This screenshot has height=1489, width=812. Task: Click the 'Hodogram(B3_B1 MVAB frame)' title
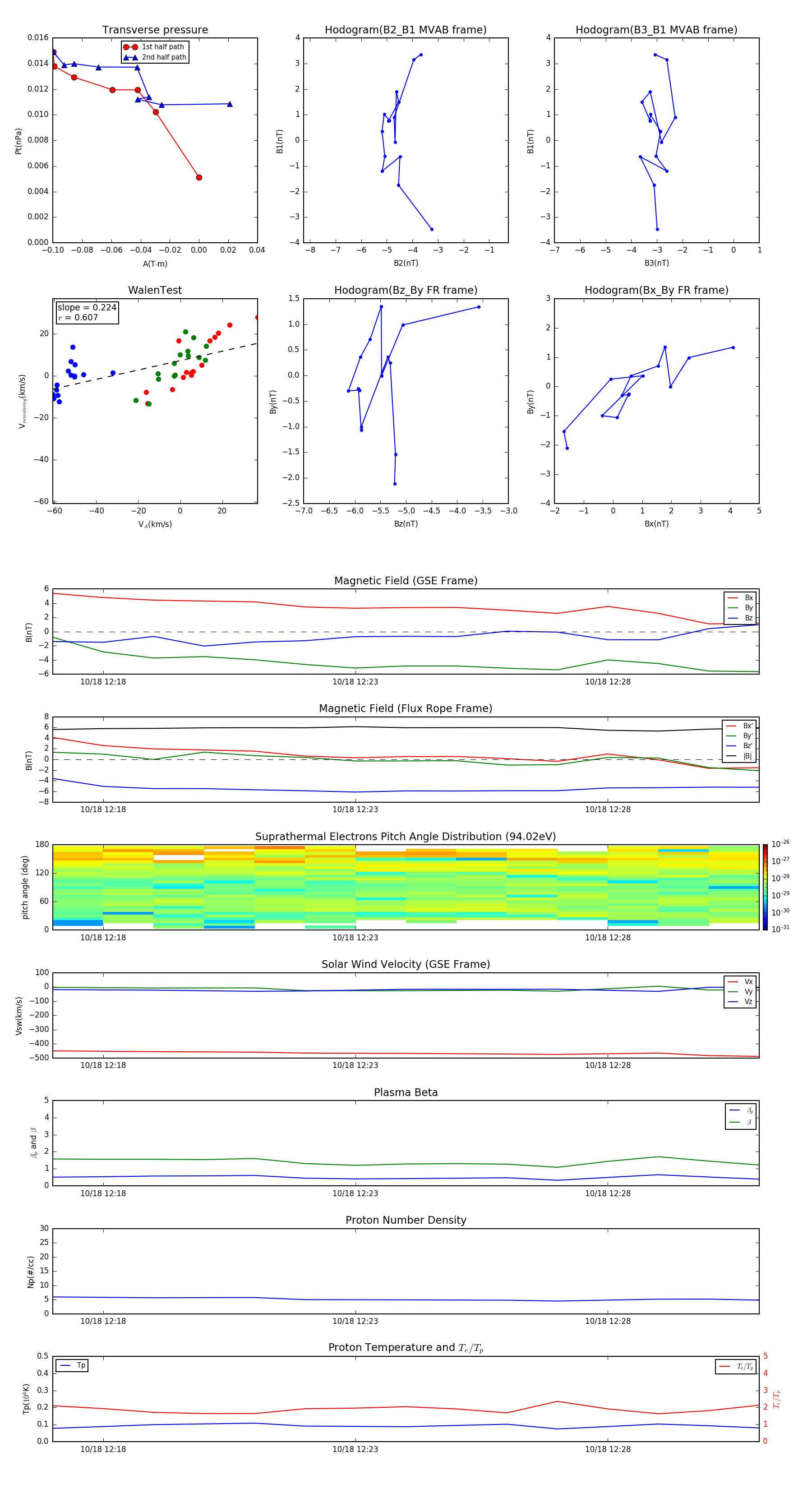point(656,30)
